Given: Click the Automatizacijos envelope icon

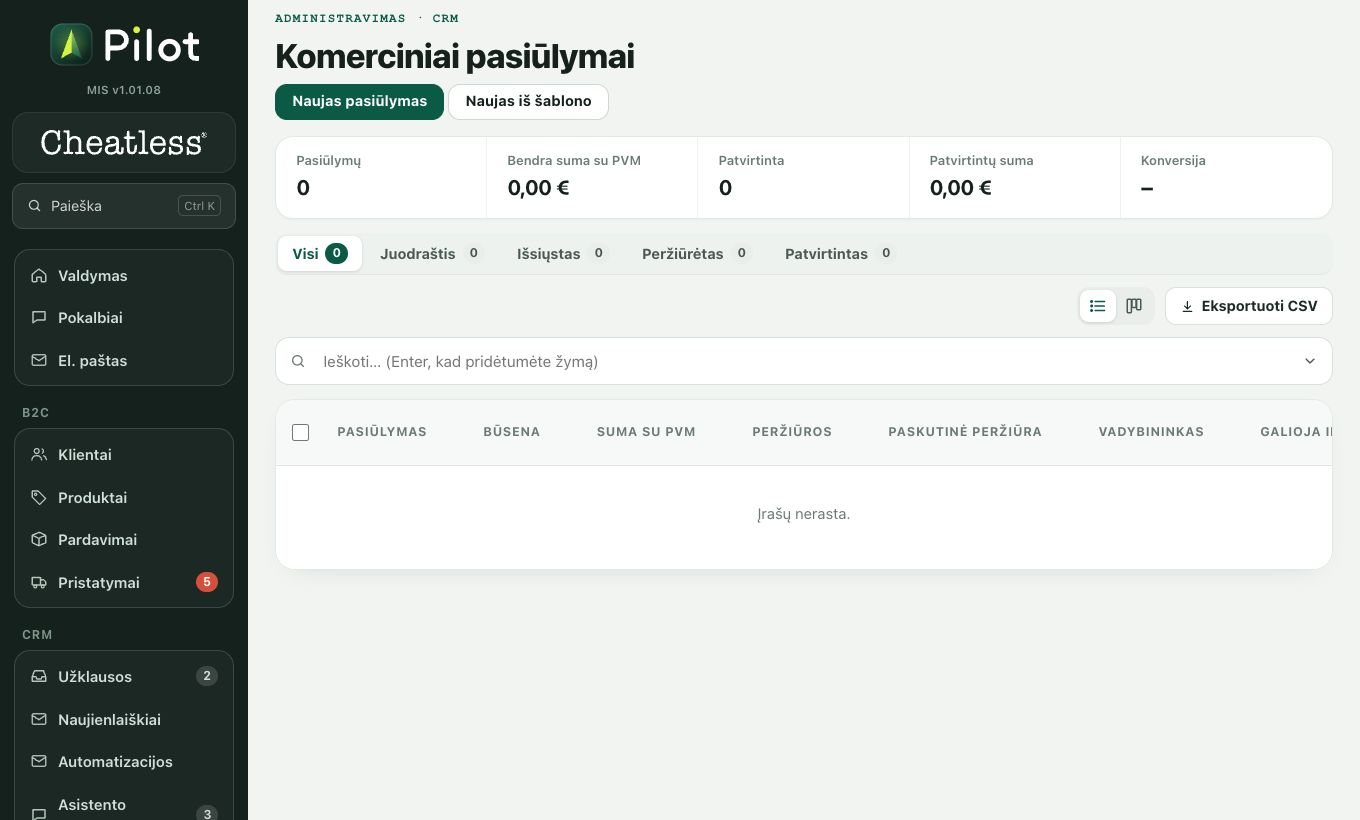Looking at the screenshot, I should (39, 762).
